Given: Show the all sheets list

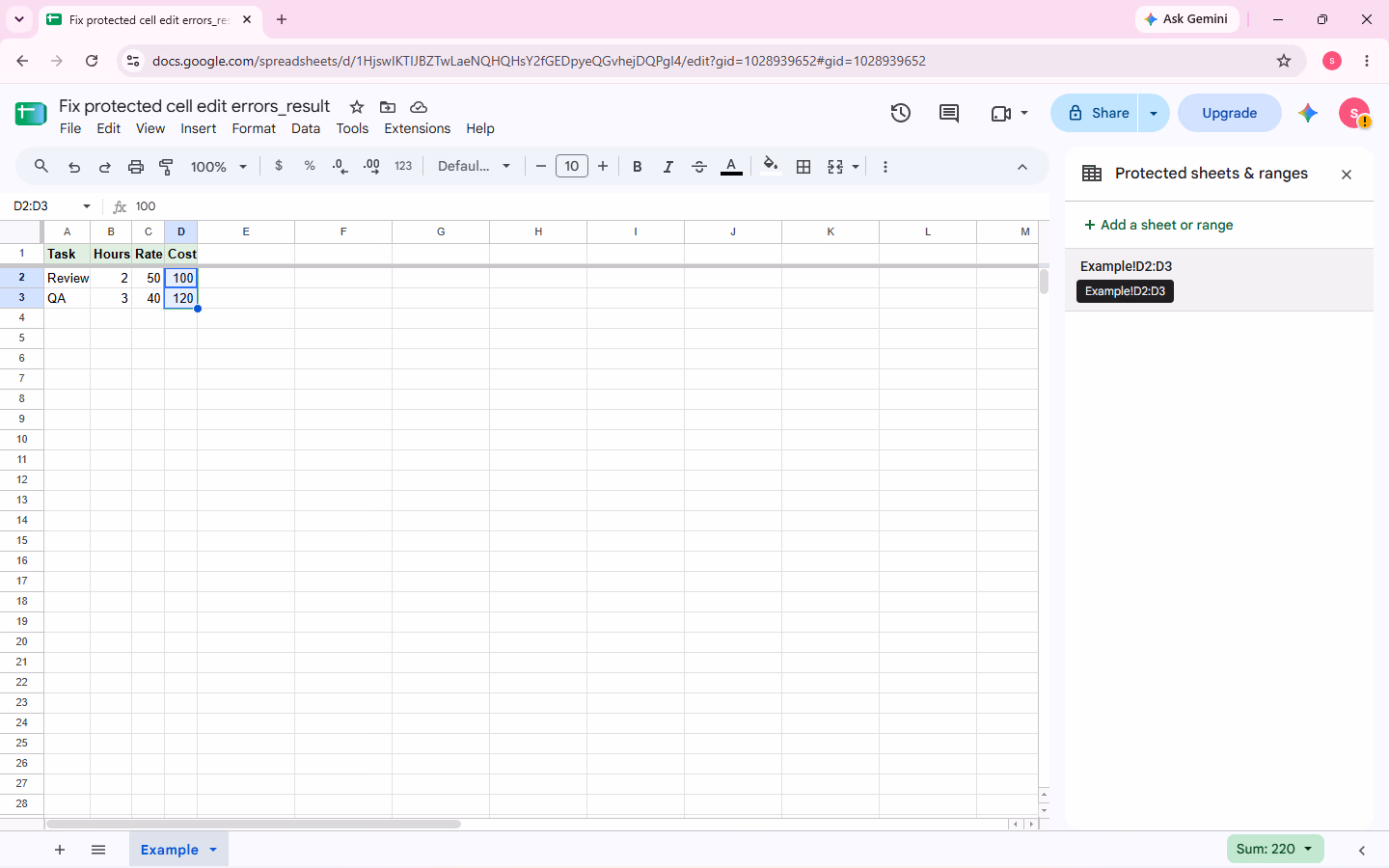Looking at the screenshot, I should [x=98, y=850].
